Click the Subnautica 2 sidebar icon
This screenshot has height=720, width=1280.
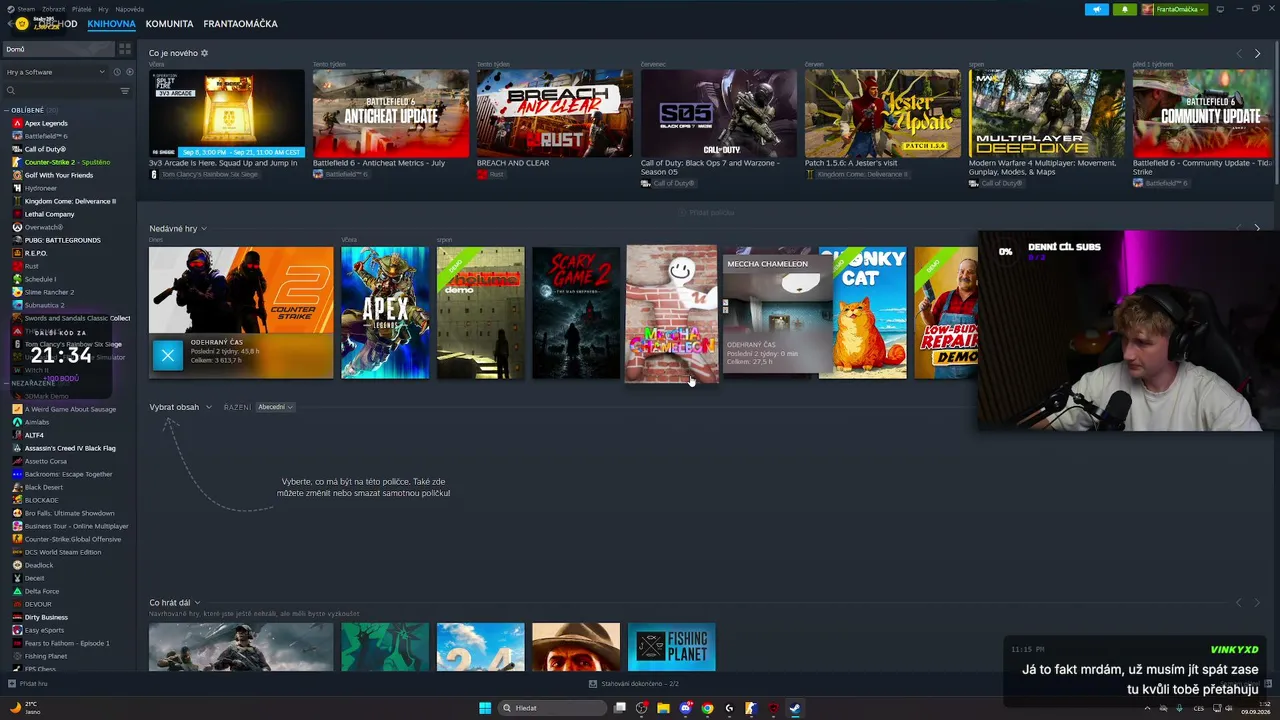click(17, 305)
